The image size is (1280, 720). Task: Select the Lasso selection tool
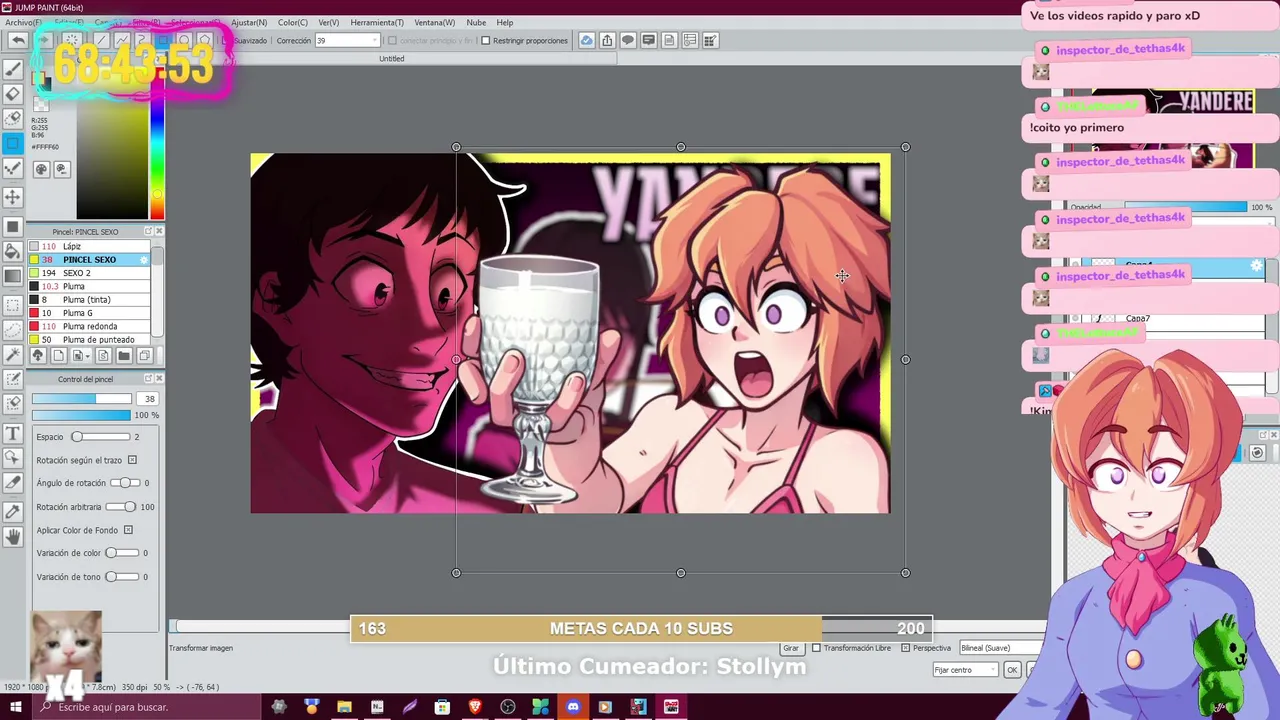13,329
